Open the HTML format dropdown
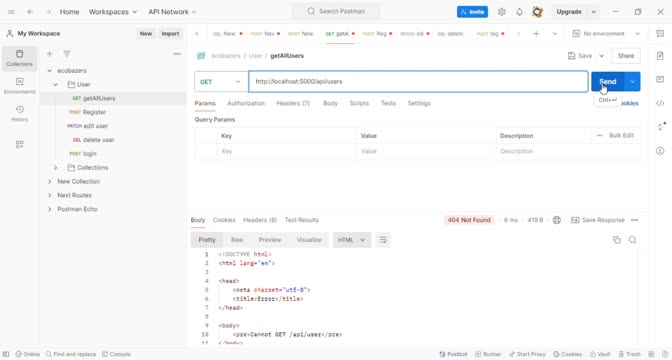The image size is (672, 360). (x=351, y=240)
